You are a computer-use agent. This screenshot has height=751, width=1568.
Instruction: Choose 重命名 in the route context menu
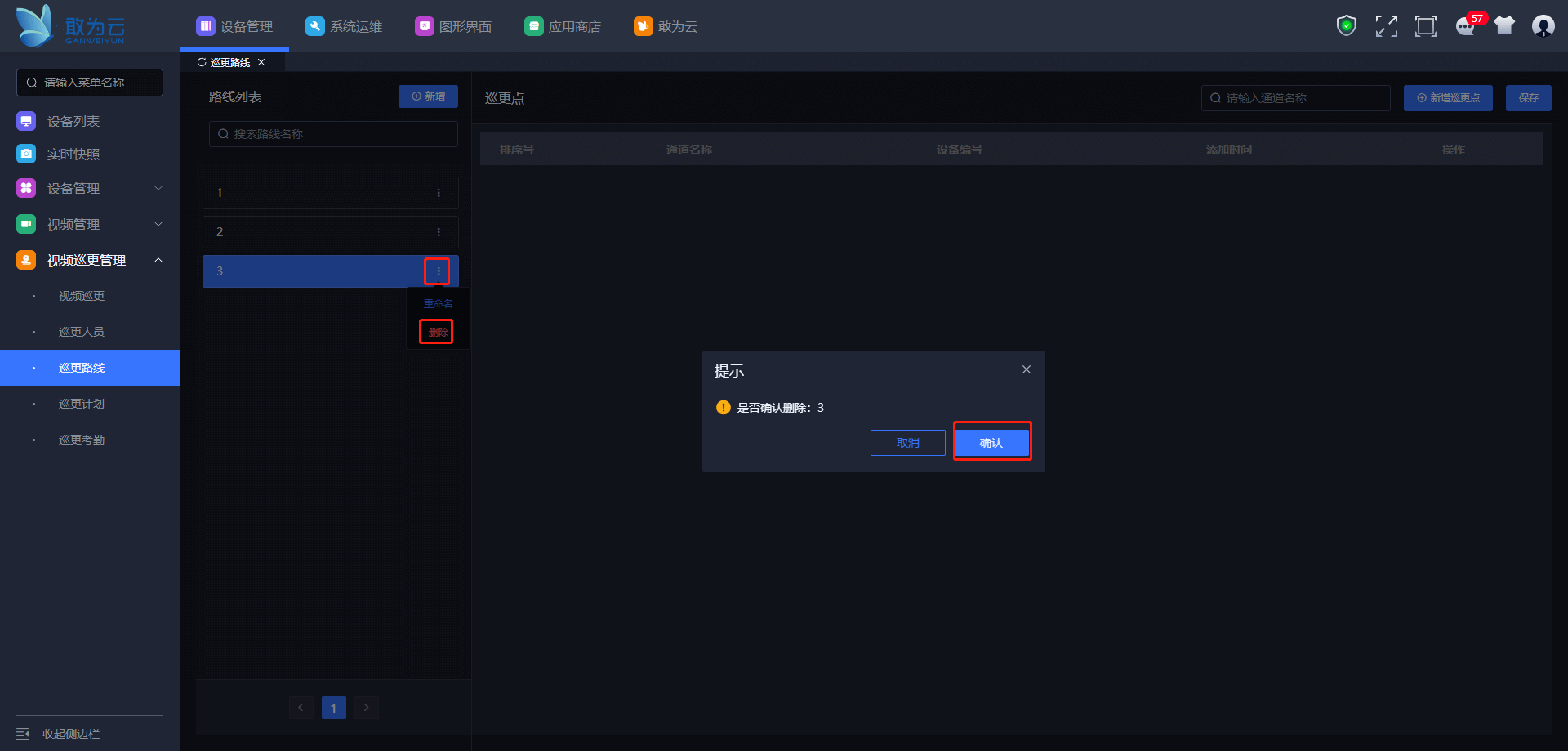tap(438, 304)
